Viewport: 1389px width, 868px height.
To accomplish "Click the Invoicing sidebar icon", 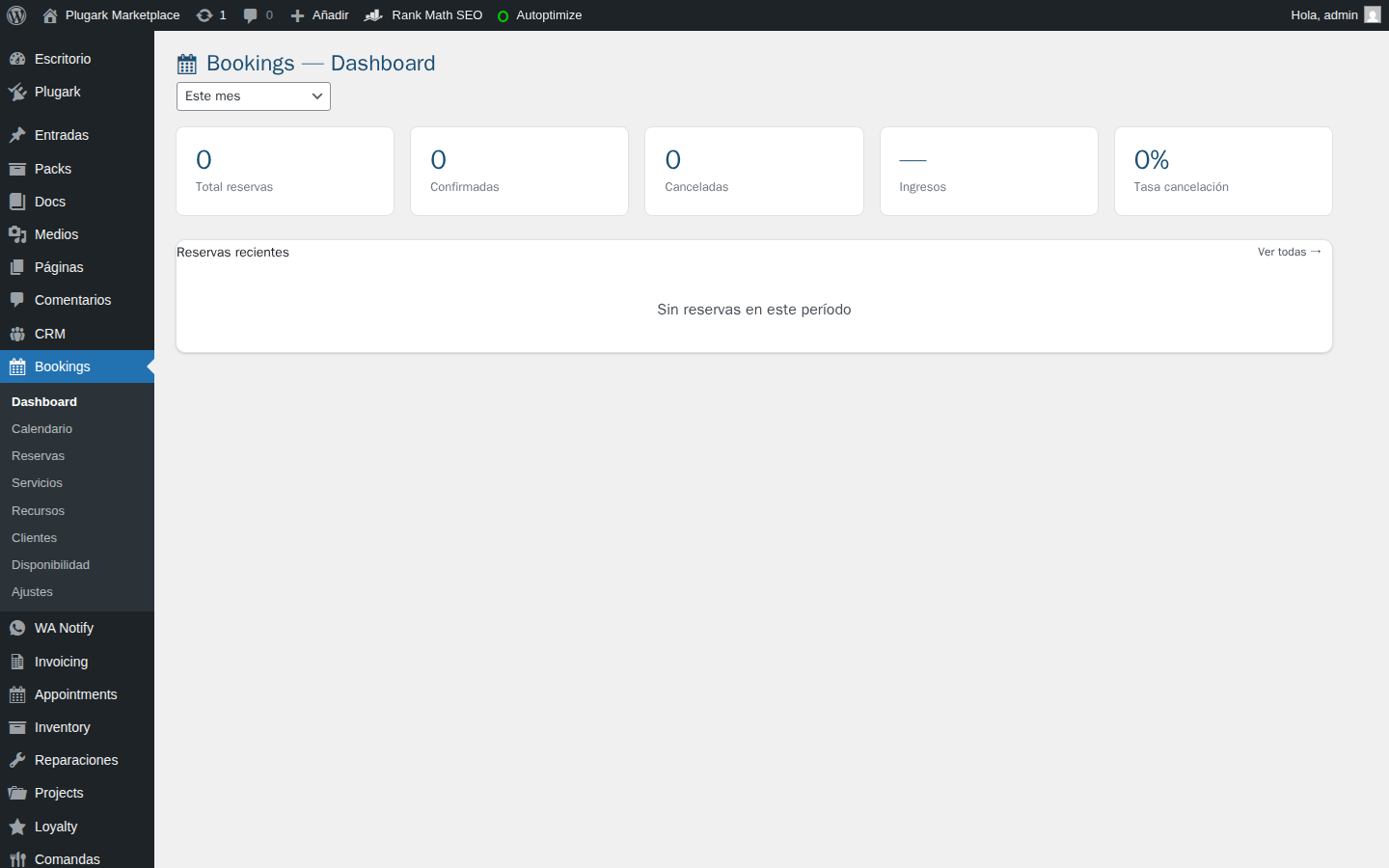I will pyautogui.click(x=16, y=661).
